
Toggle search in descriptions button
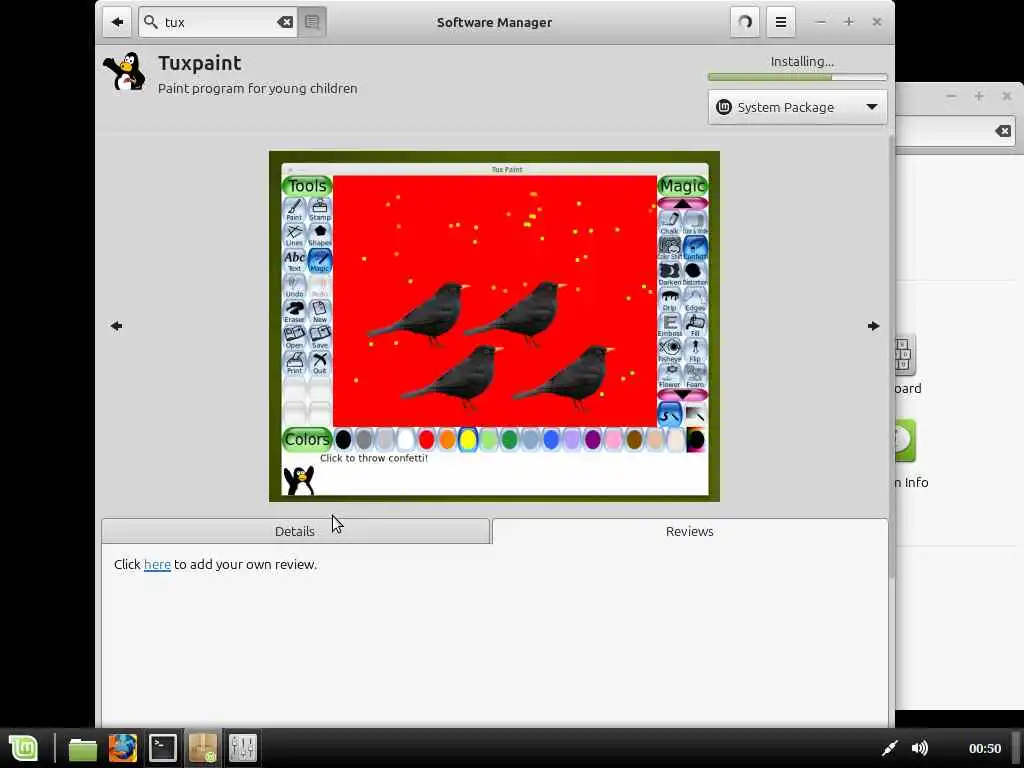[312, 22]
